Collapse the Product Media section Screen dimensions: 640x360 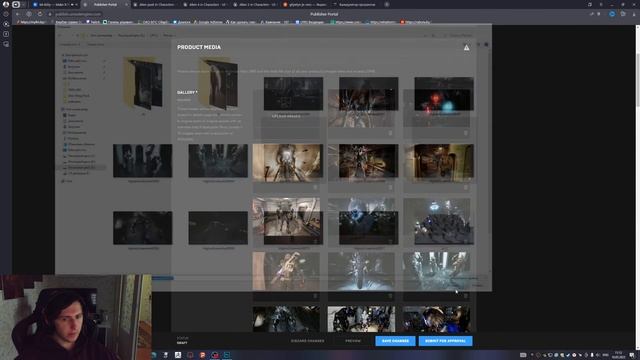(x=466, y=48)
